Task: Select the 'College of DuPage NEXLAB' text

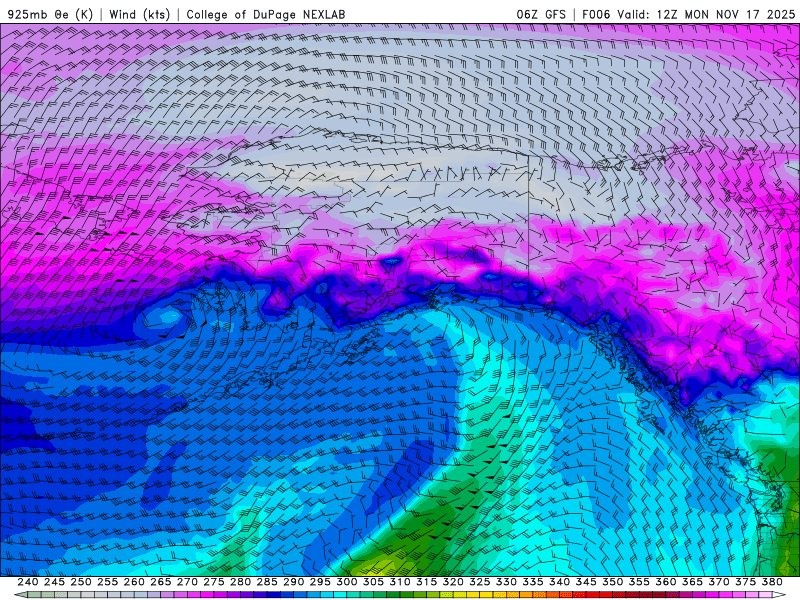Action: 266,14
